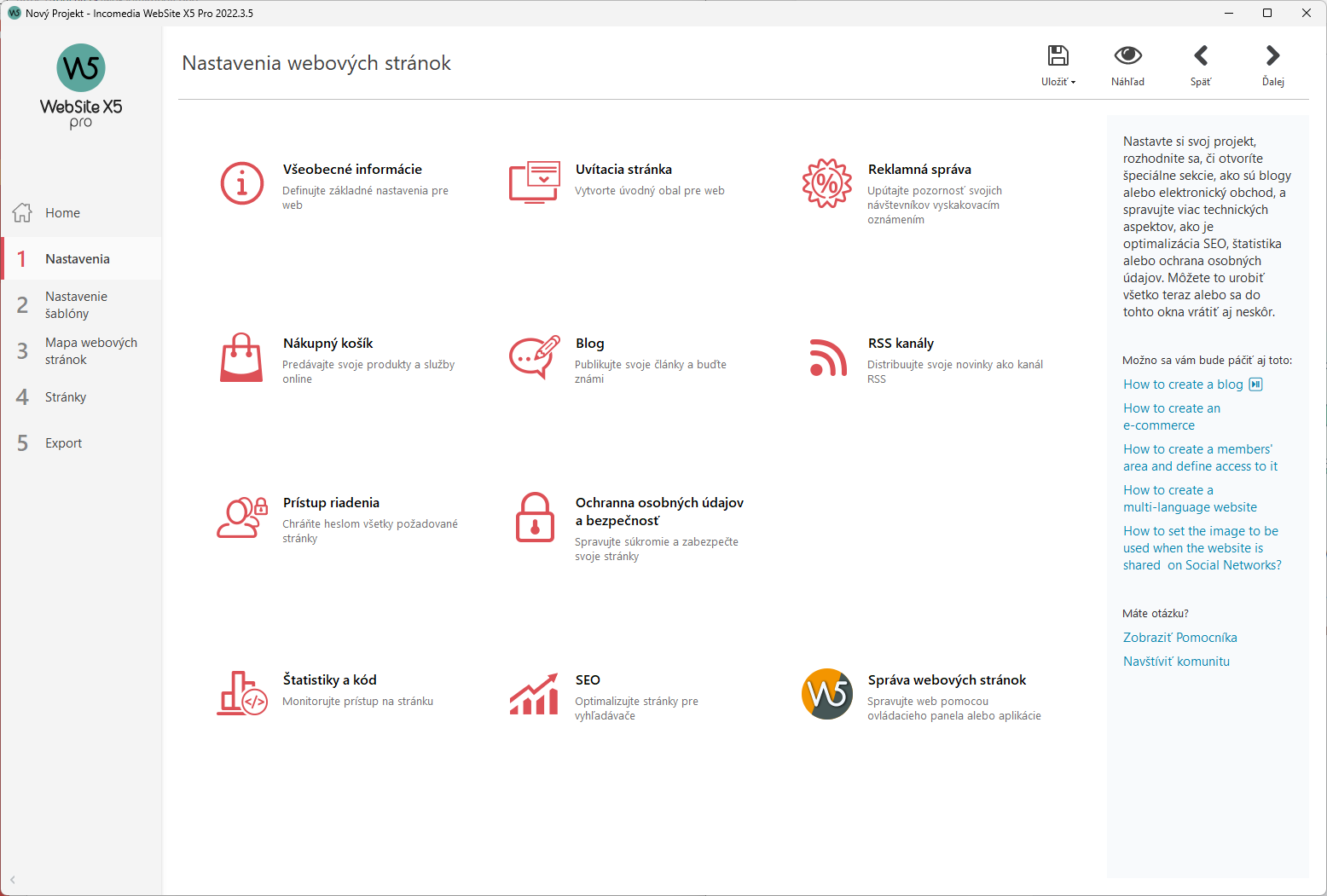Collapse the sidebar using the bottom chevron
This screenshot has height=896, width=1327.
(x=13, y=880)
